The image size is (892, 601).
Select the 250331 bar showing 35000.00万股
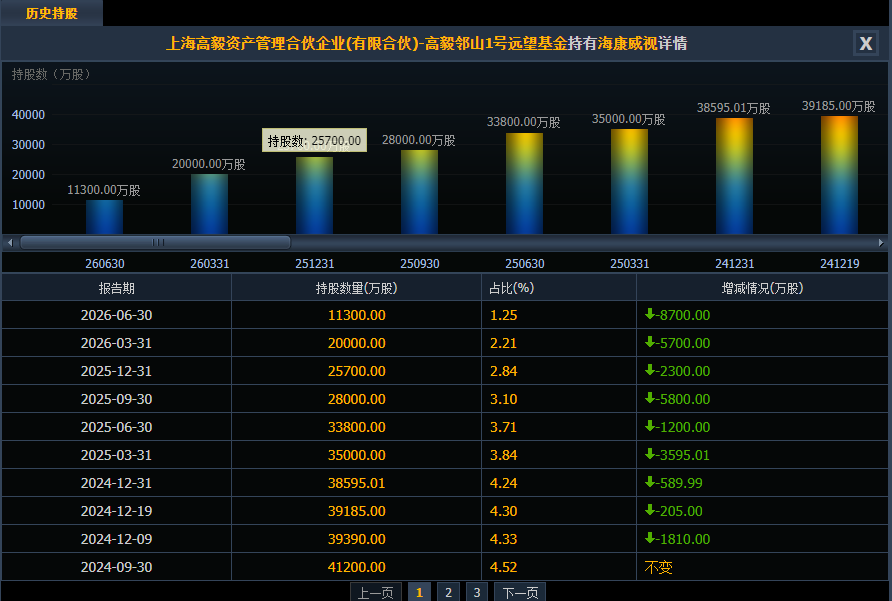point(629,182)
